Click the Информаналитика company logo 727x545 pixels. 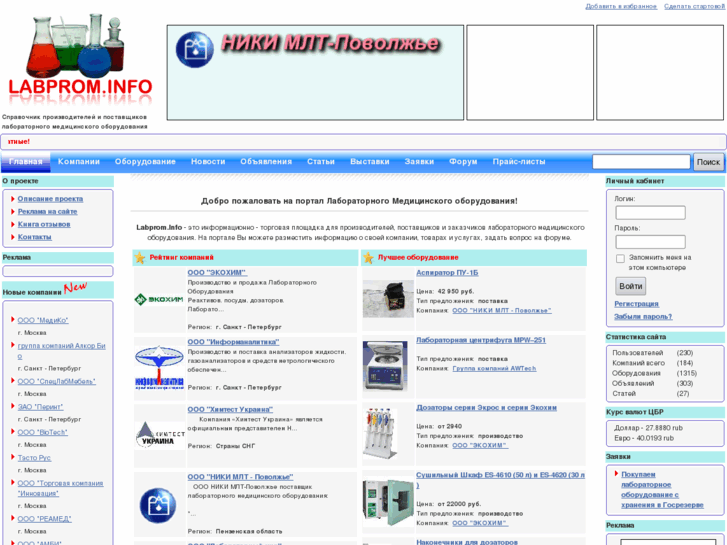159,367
